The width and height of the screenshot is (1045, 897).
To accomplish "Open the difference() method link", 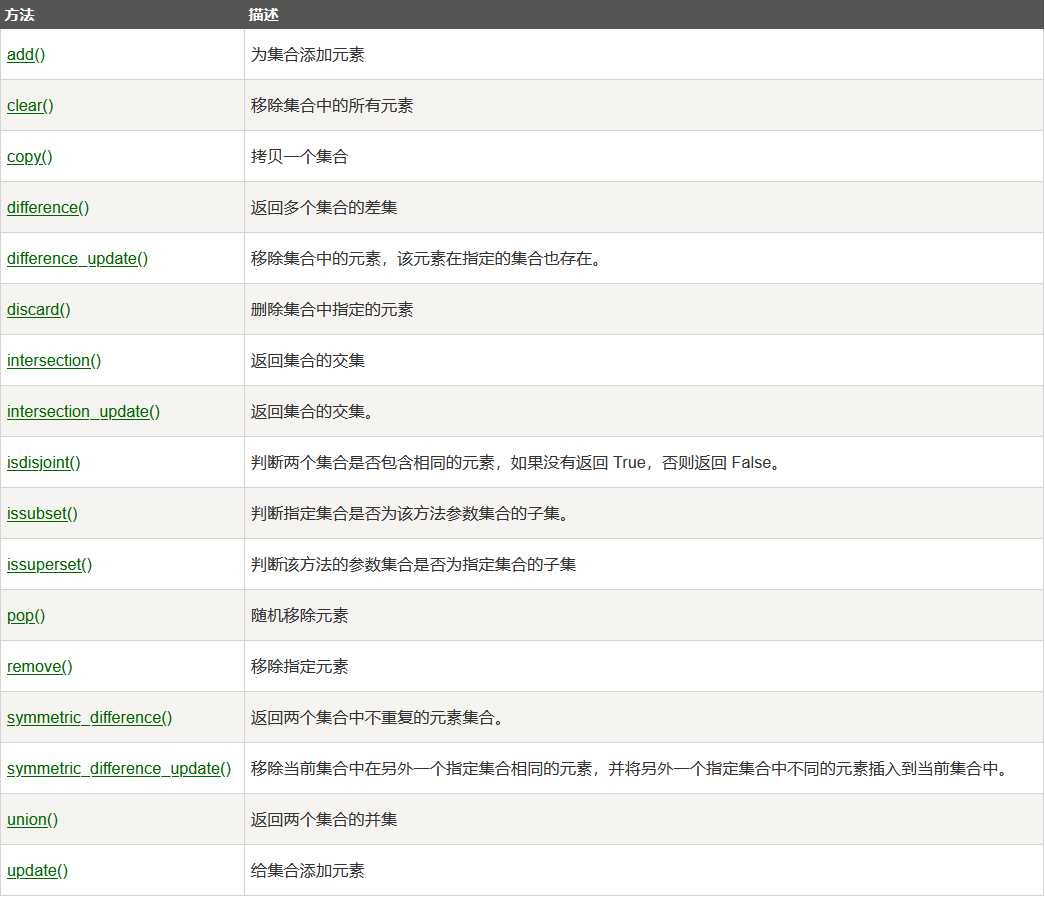I will pyautogui.click(x=47, y=207).
